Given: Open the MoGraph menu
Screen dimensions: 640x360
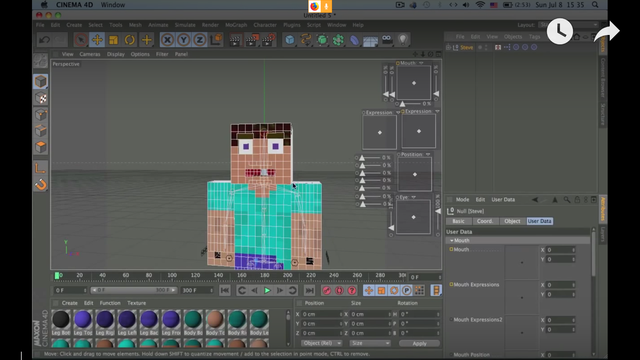Looking at the screenshot, I should 236,25.
